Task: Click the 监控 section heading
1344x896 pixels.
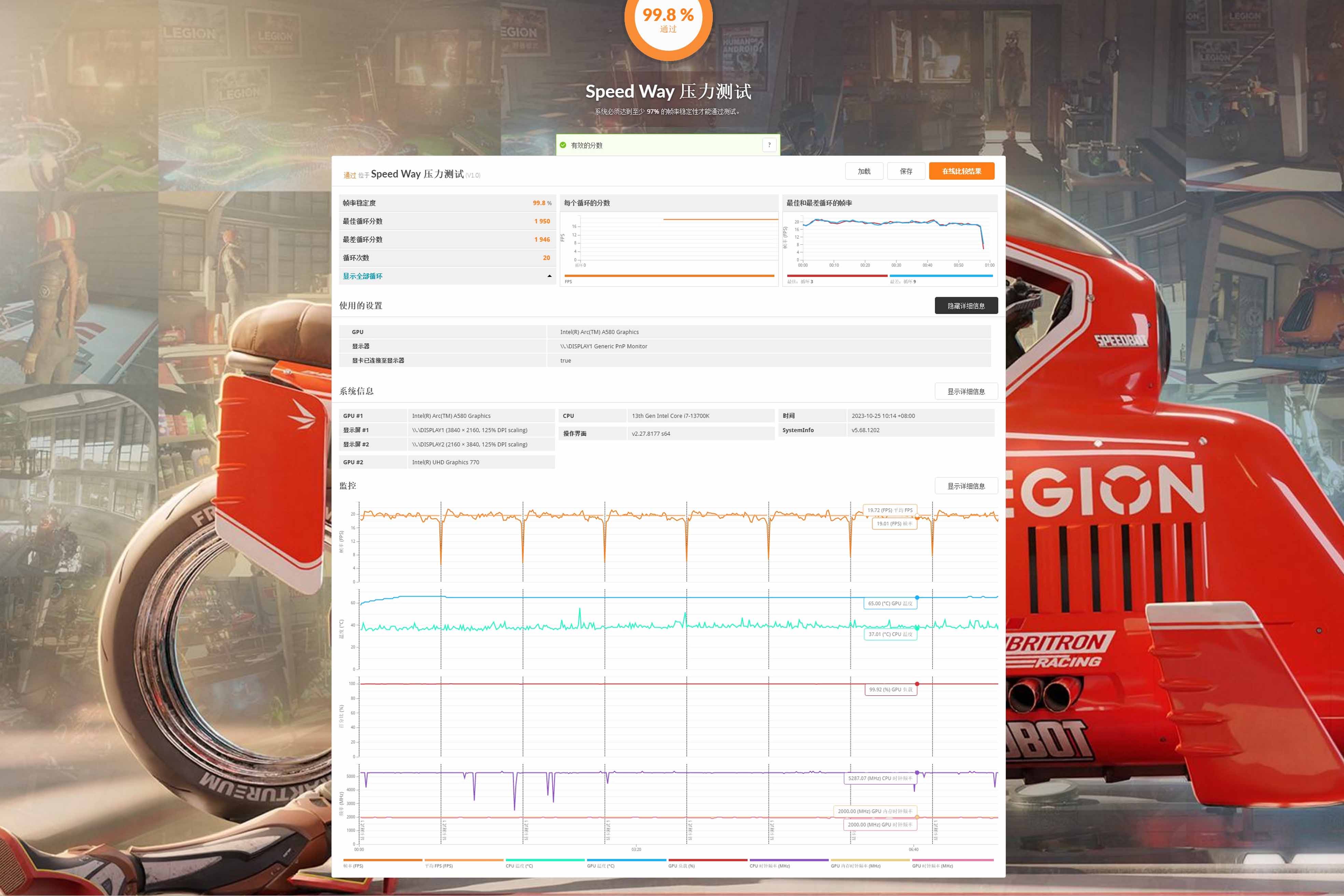Action: [347, 486]
